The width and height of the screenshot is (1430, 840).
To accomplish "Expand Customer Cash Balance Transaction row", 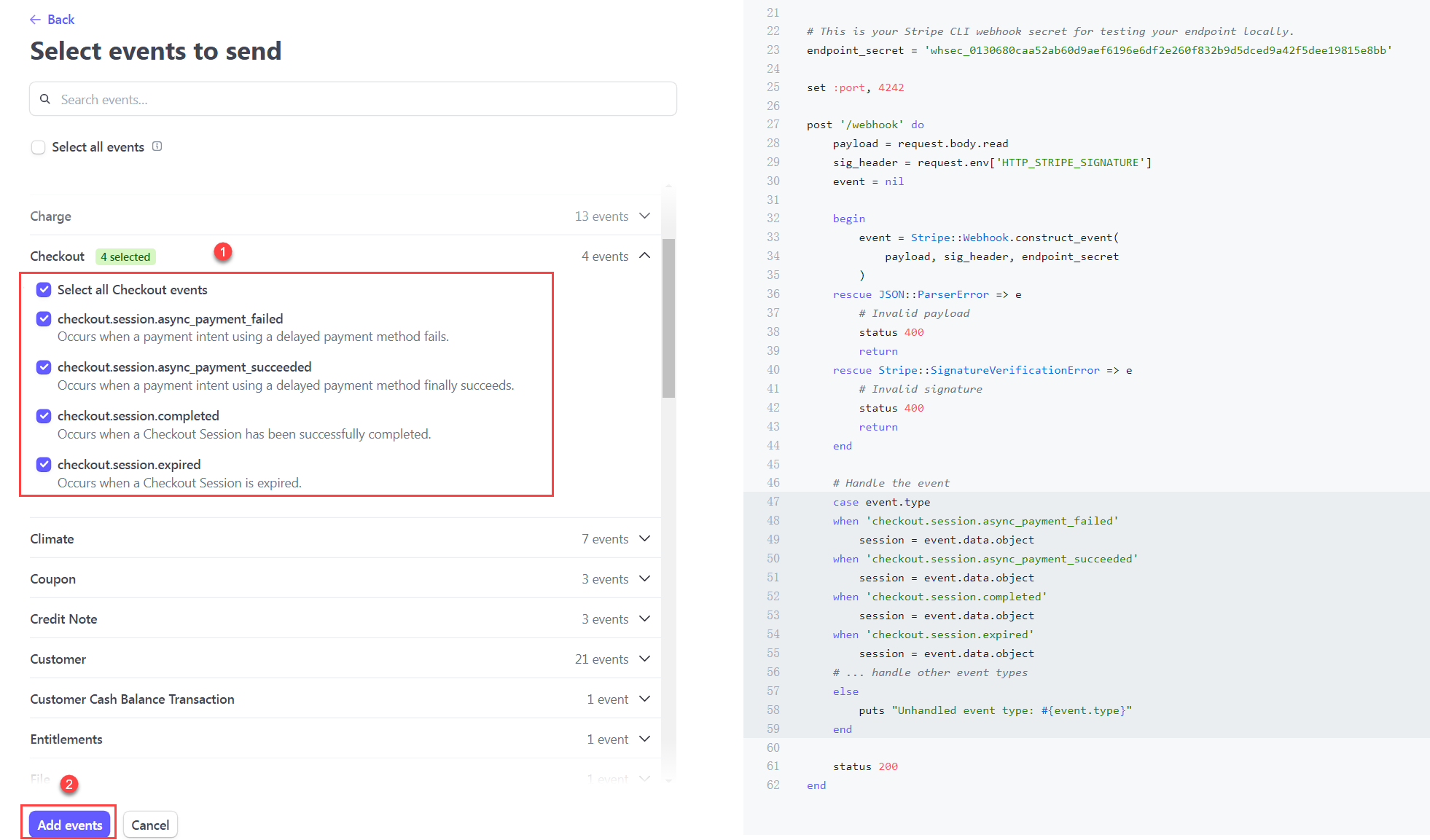I will (x=644, y=699).
